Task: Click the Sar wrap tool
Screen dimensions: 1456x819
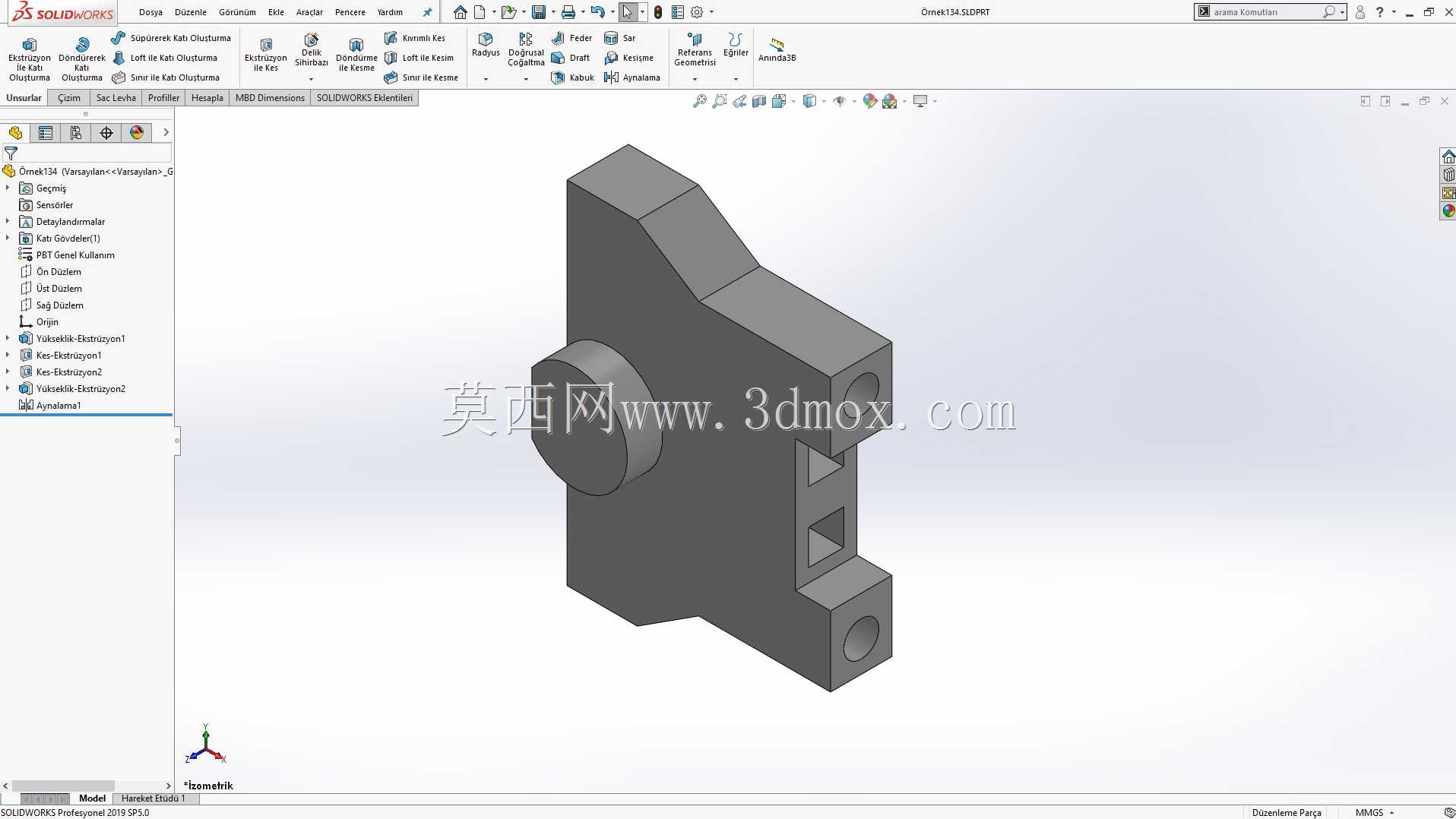Action: point(620,38)
